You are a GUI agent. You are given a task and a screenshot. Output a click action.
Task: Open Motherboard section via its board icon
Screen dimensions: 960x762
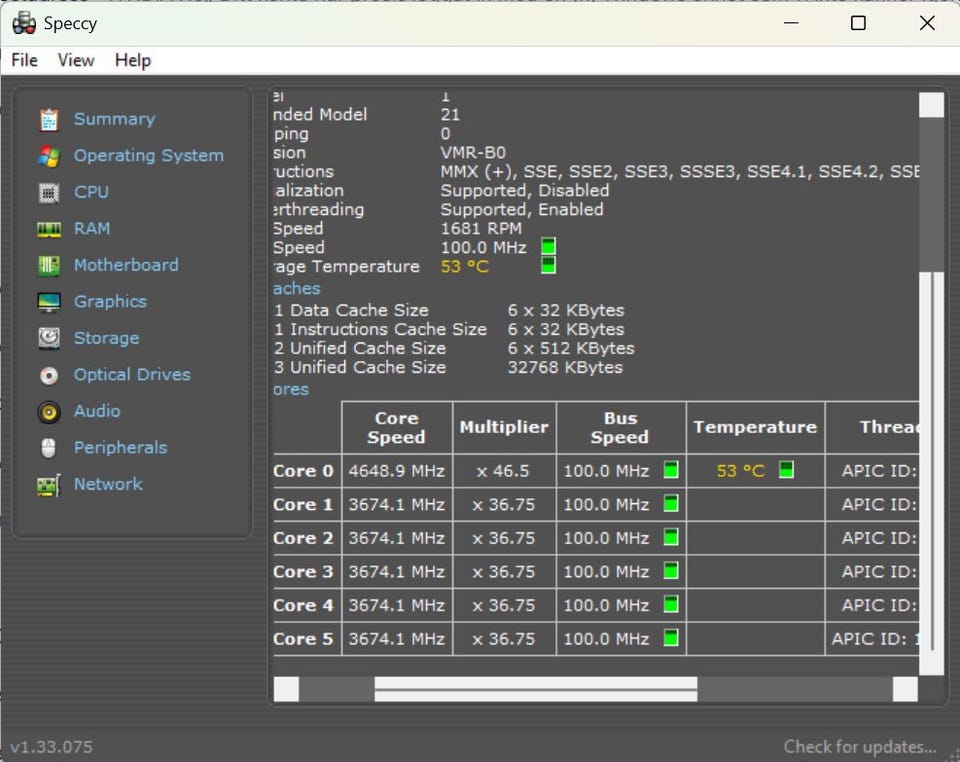point(49,266)
